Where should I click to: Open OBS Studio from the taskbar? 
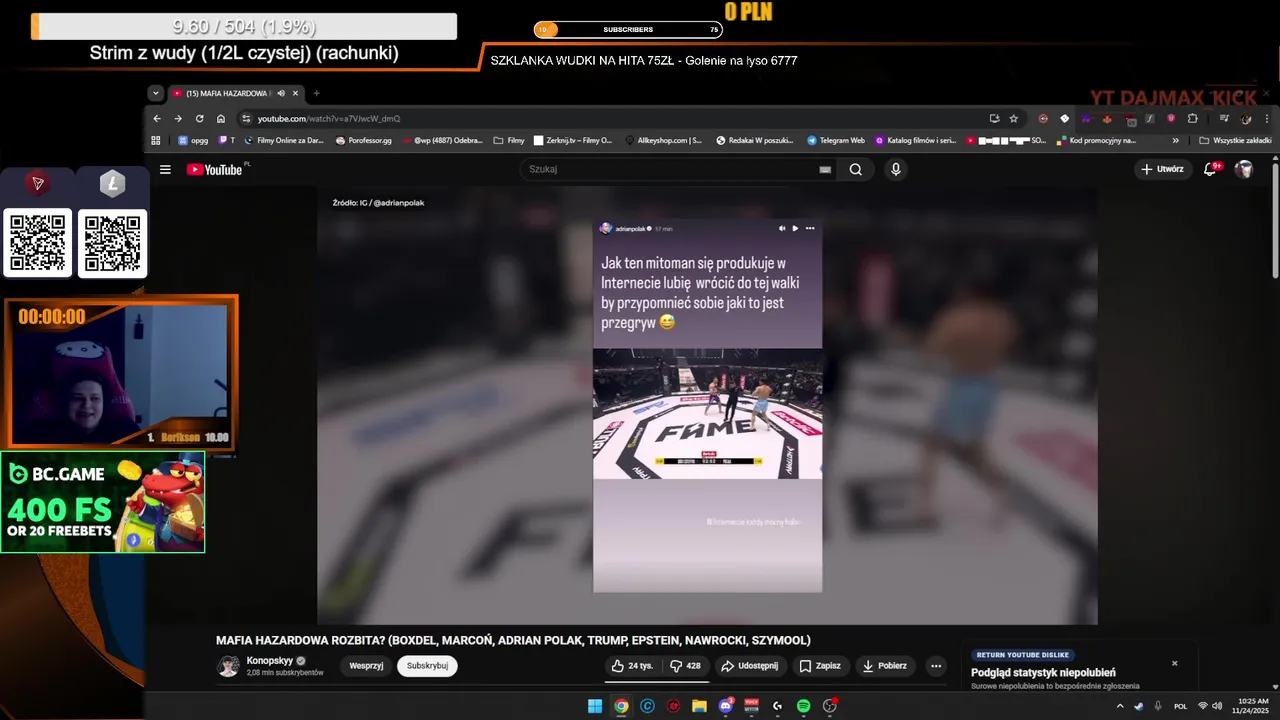[829, 706]
